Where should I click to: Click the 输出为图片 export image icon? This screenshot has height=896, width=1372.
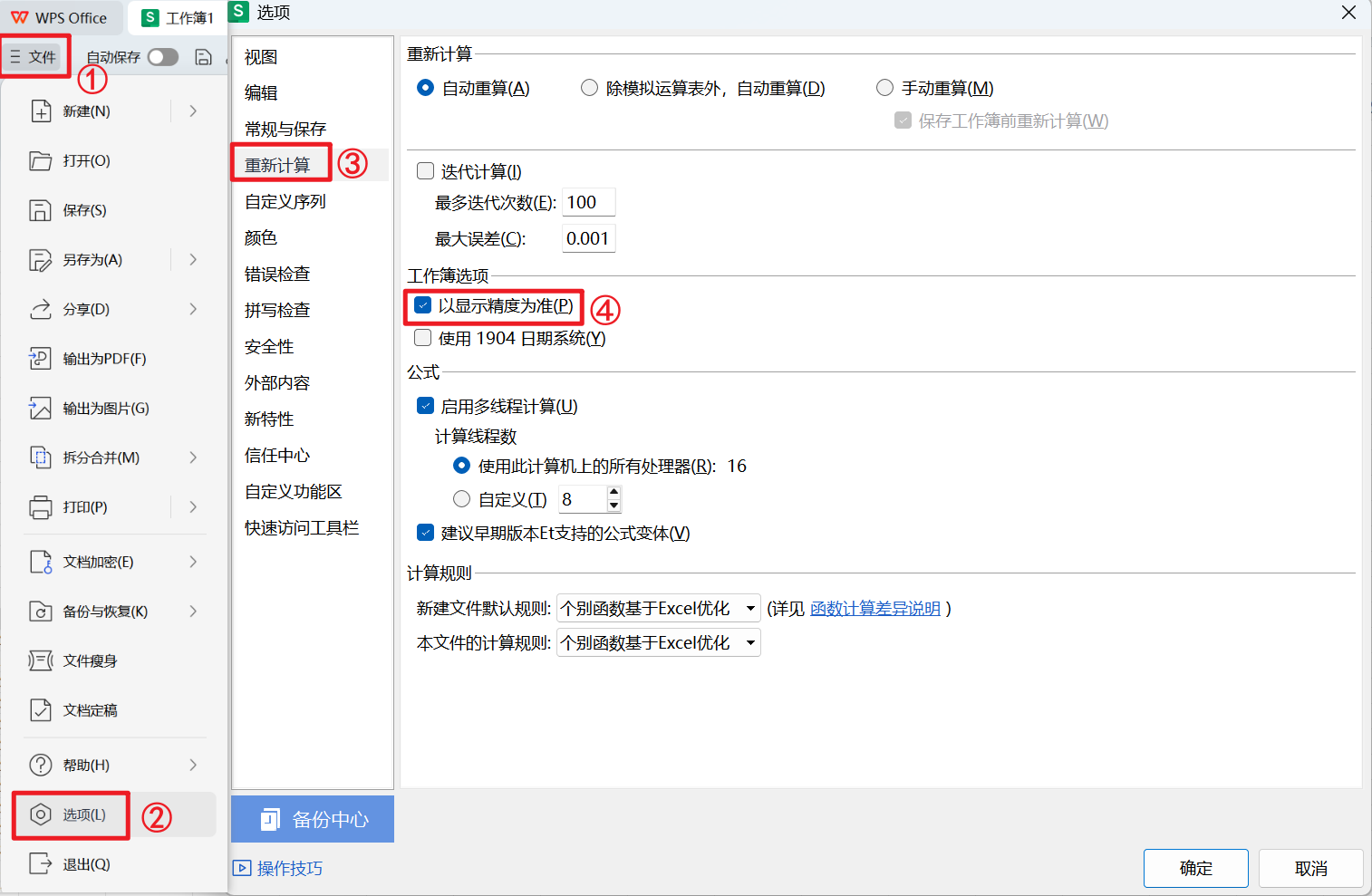point(41,409)
